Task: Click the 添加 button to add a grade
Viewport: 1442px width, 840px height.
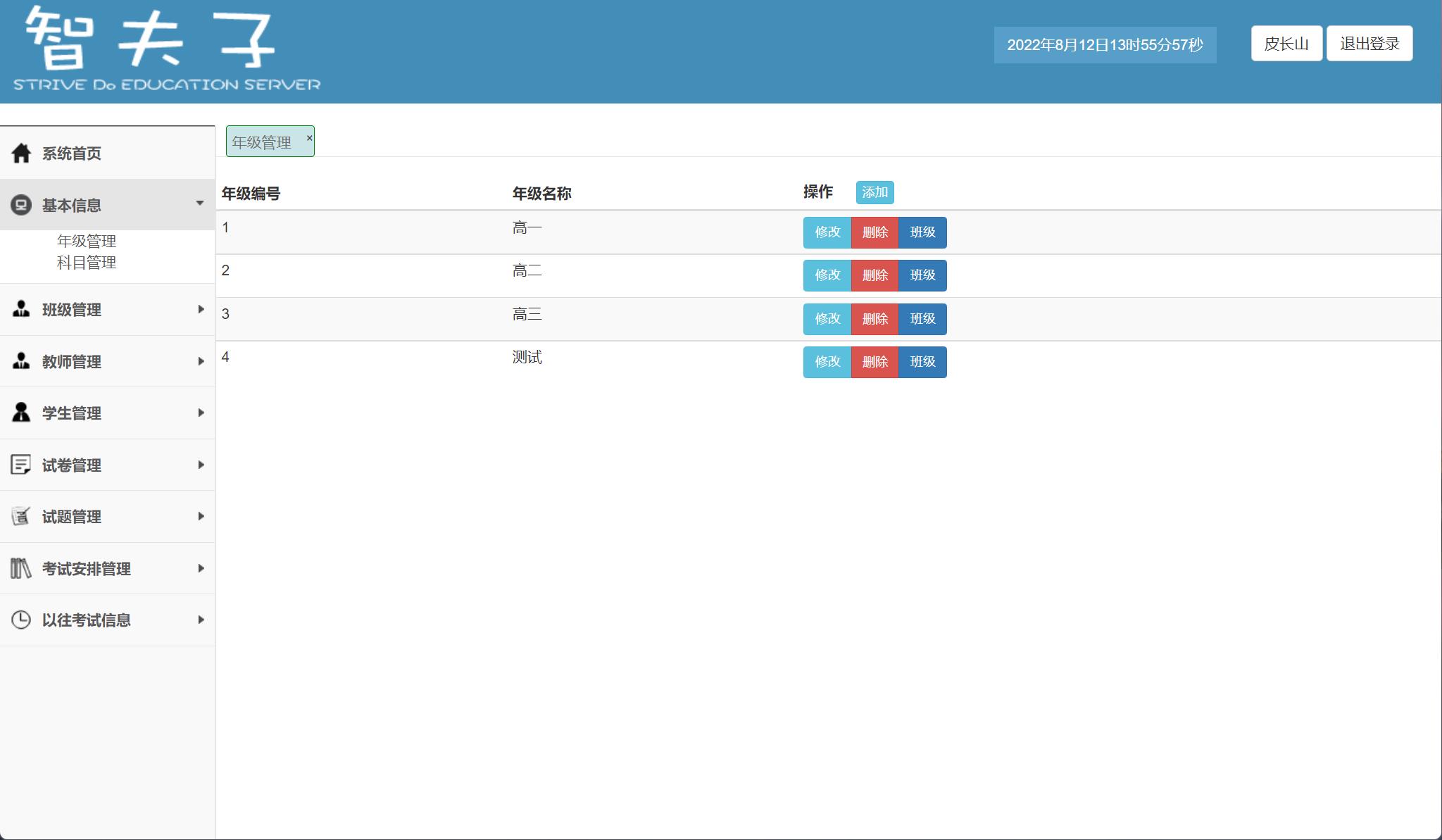Action: (x=874, y=192)
